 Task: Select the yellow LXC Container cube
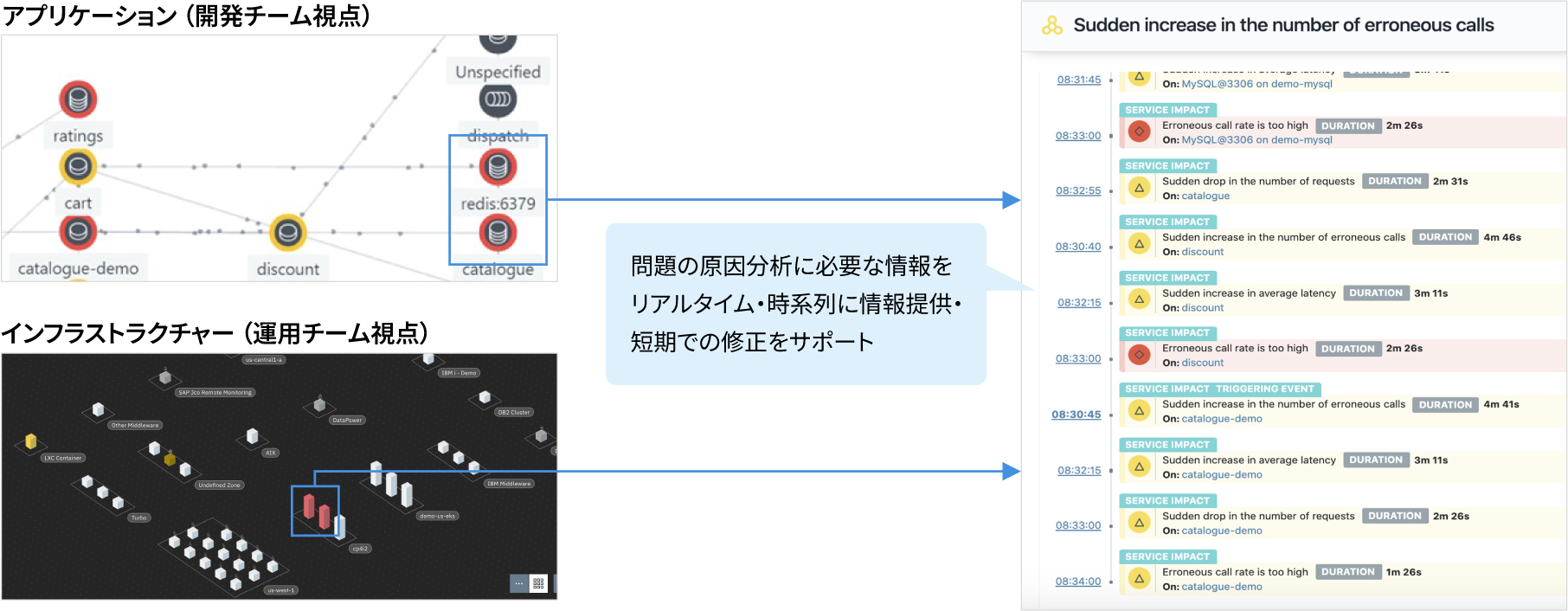[x=31, y=441]
